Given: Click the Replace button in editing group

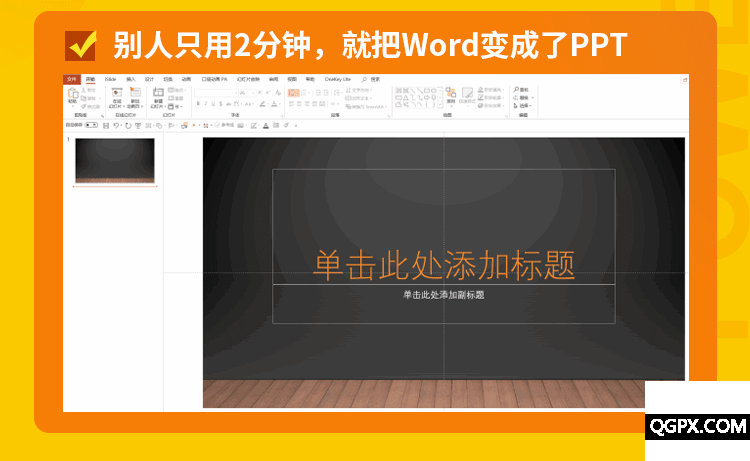Looking at the screenshot, I should coord(524,98).
